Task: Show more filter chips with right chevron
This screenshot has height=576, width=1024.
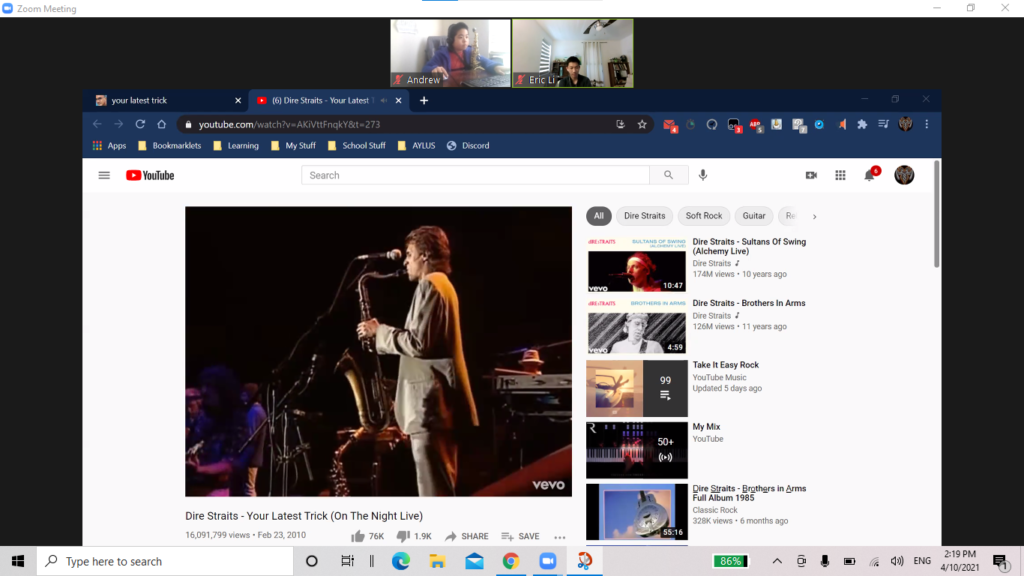Action: [x=814, y=216]
